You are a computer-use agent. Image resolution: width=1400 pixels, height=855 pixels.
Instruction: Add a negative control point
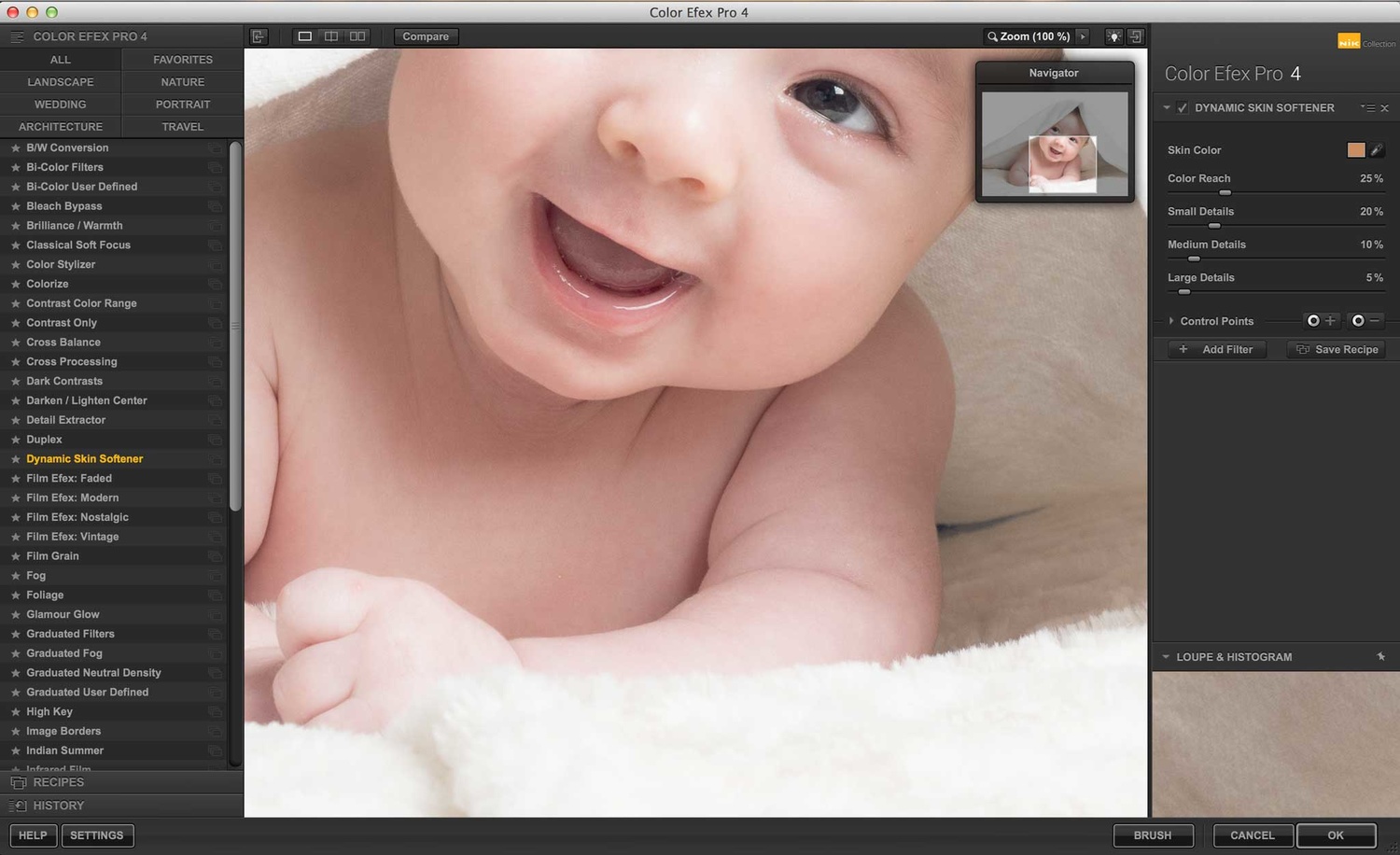pos(1365,321)
